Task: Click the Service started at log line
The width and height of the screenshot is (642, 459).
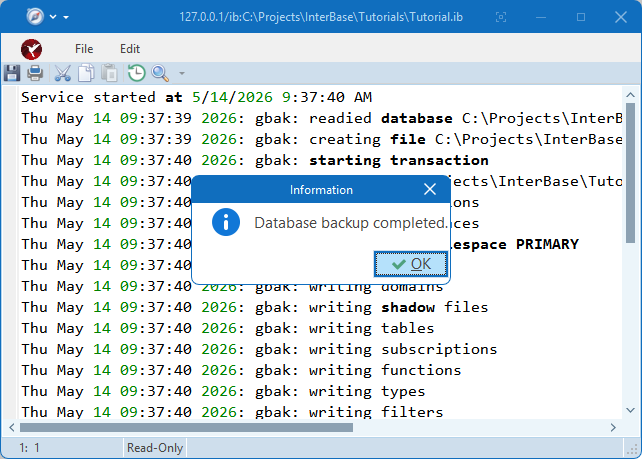Action: (x=197, y=97)
